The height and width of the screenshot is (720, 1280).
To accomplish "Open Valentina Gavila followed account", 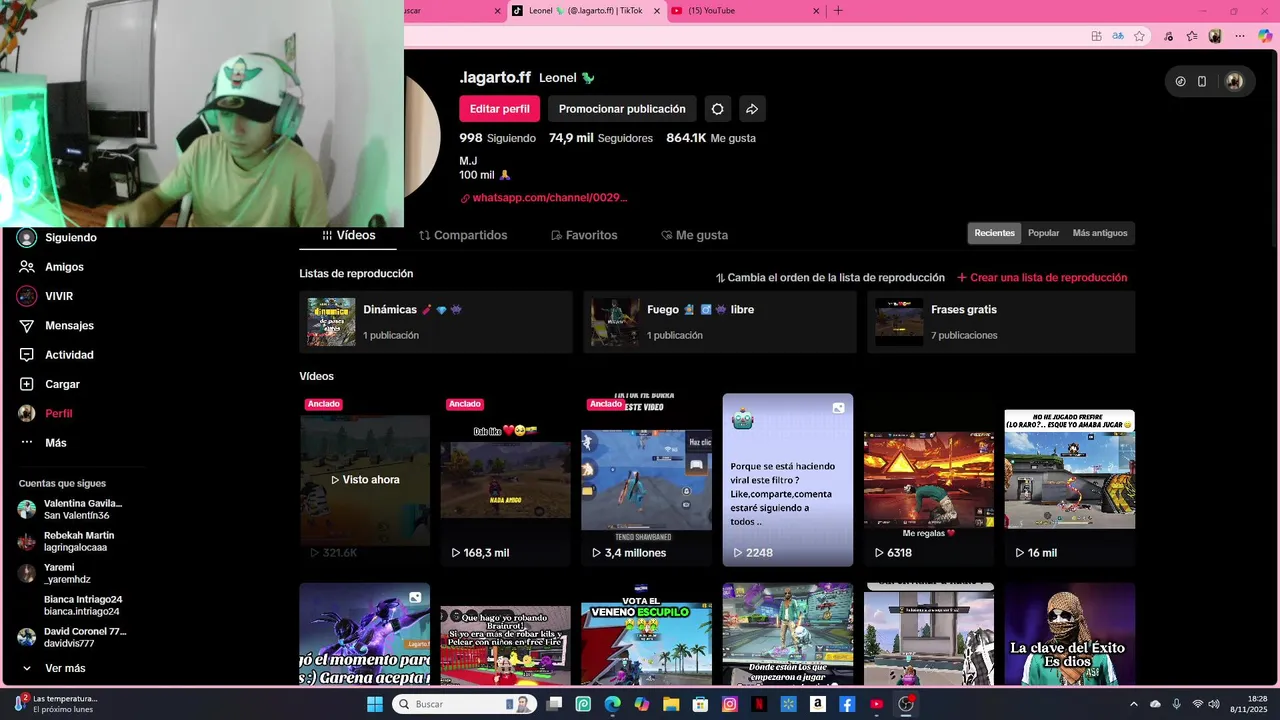I will point(72,509).
